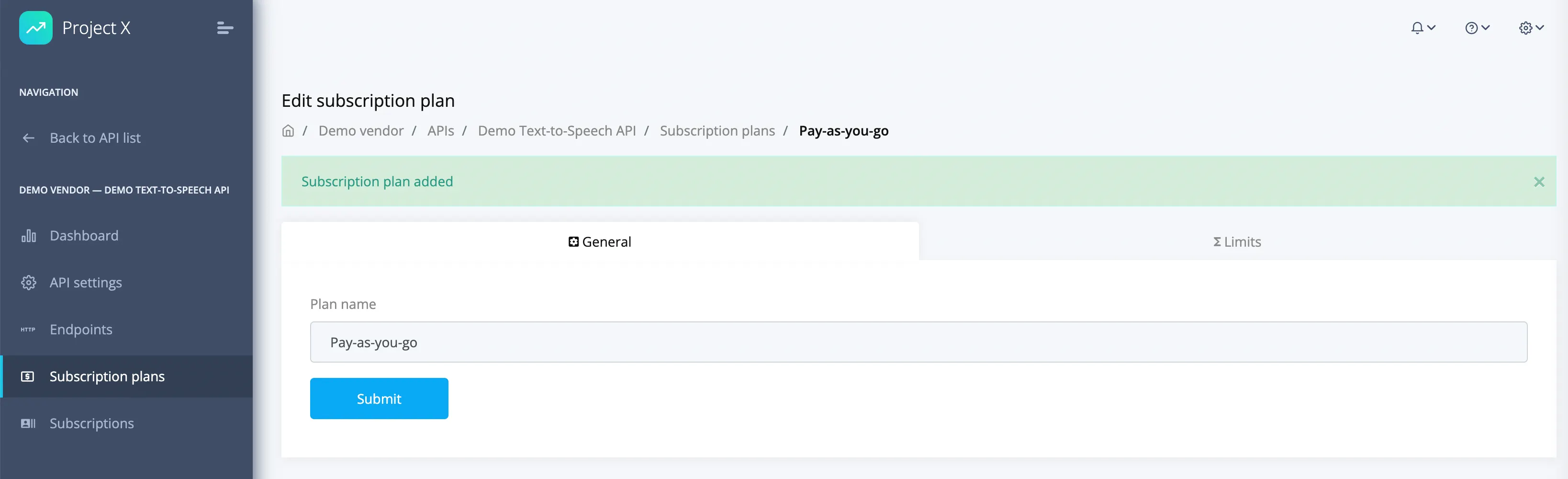The height and width of the screenshot is (479, 1568).
Task: Collapse the sidebar with the hamburger icon
Action: (x=224, y=28)
